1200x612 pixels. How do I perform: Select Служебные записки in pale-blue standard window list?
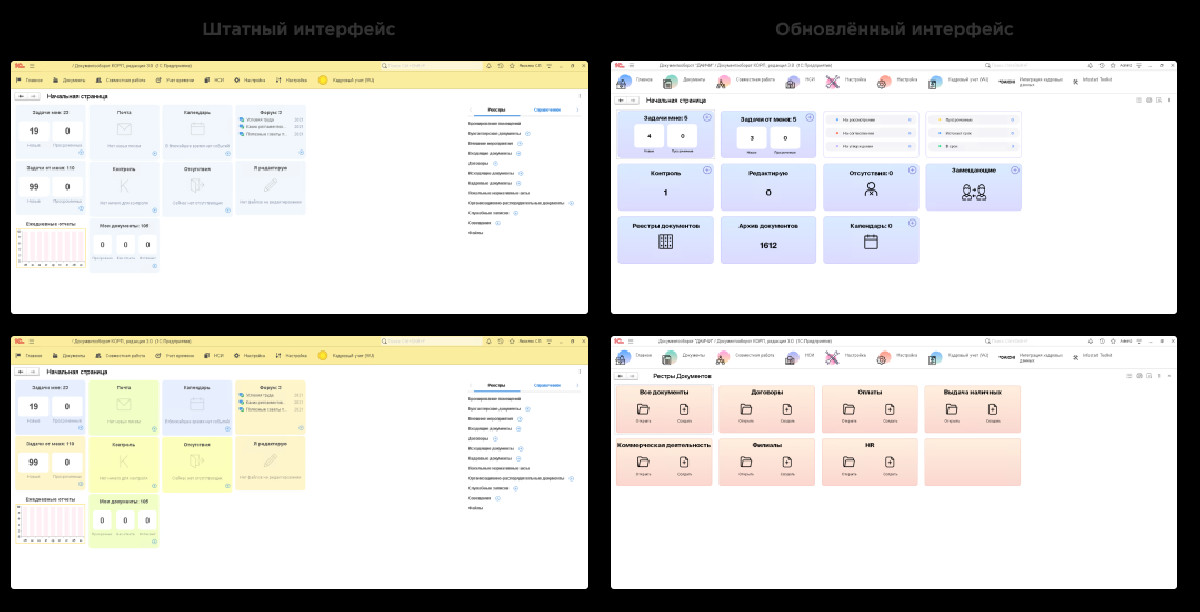click(x=488, y=213)
